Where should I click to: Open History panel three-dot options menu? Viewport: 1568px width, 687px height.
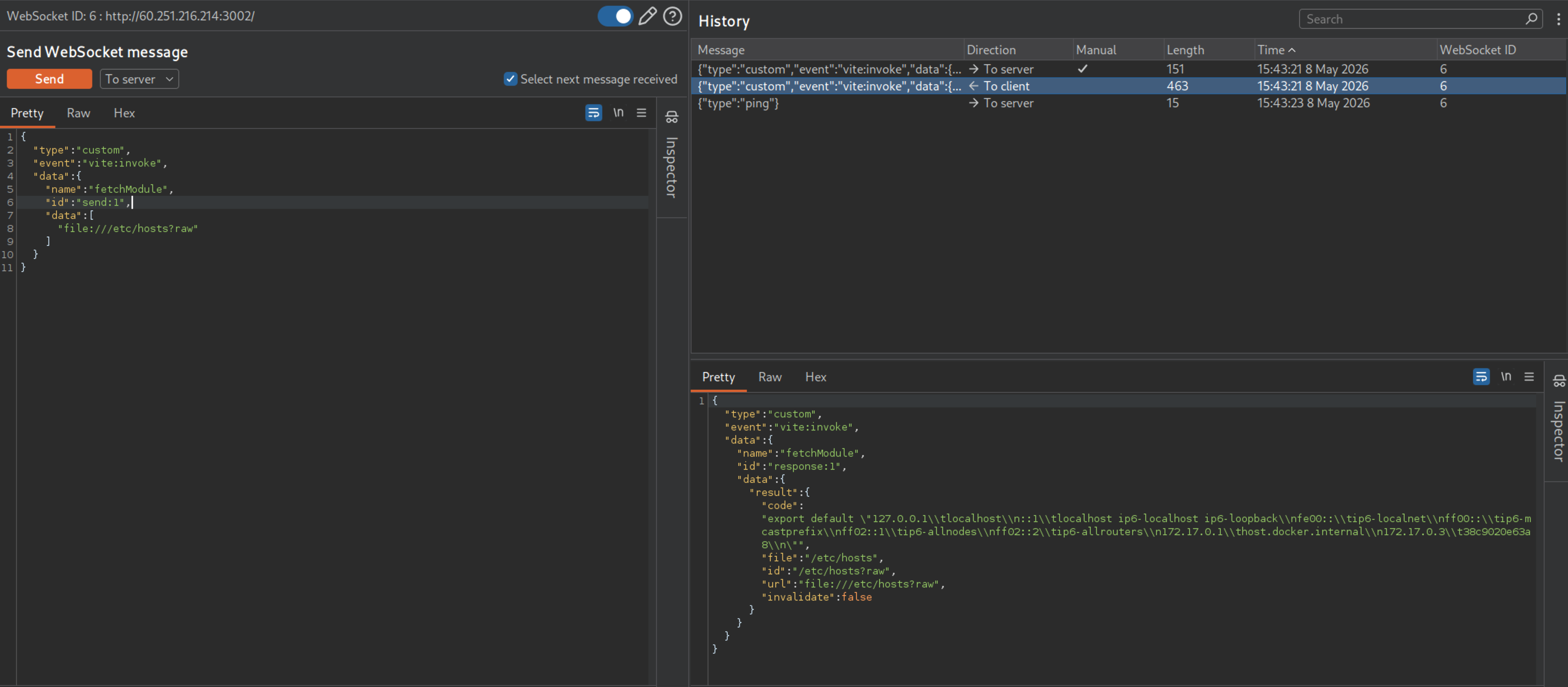click(x=1558, y=19)
